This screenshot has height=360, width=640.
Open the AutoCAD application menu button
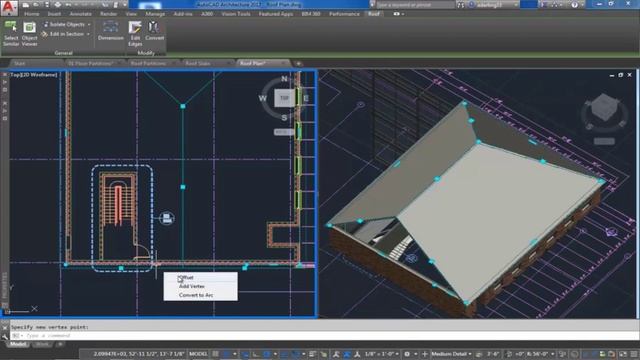tap(9, 8)
